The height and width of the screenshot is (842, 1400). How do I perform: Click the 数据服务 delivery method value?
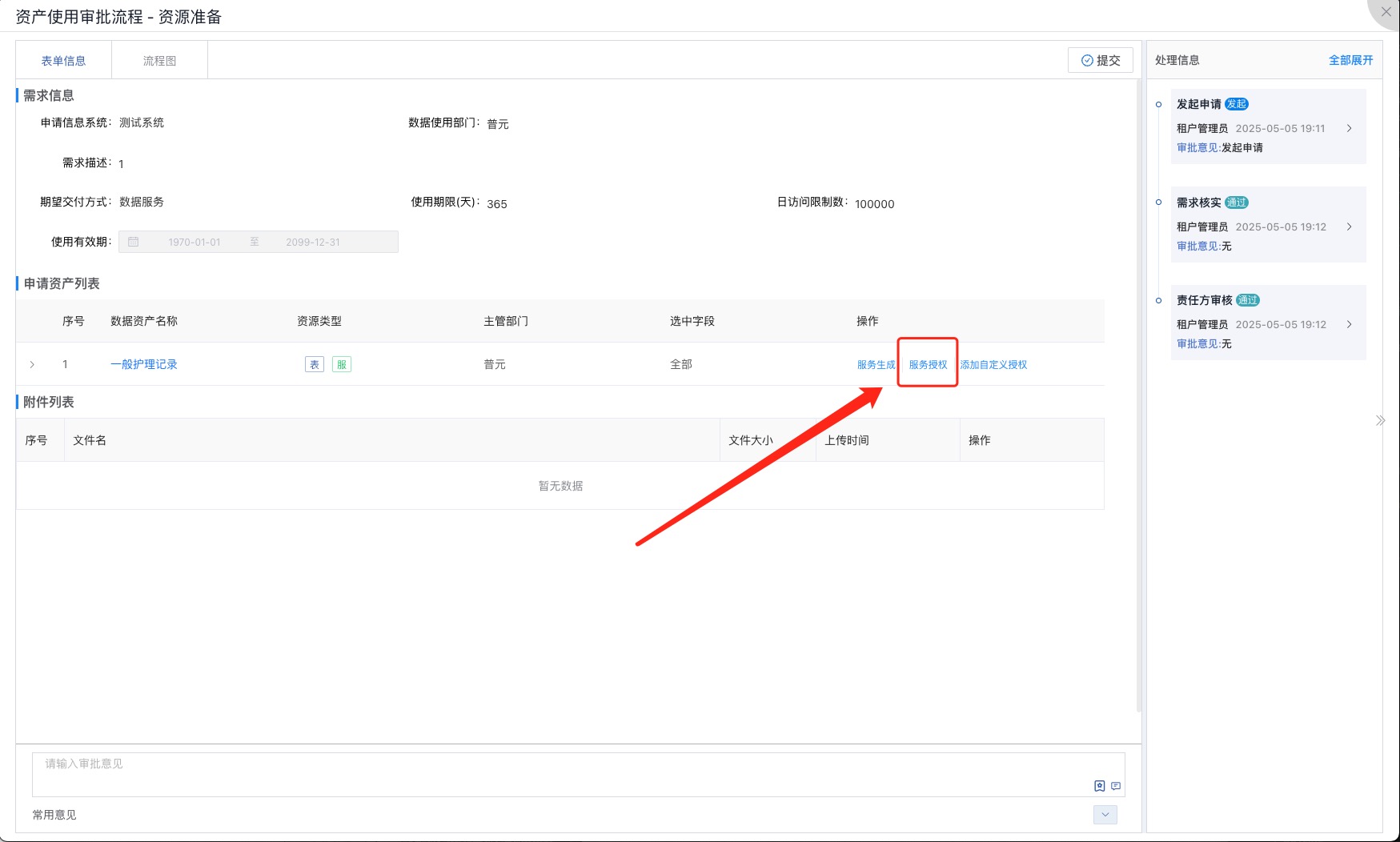[142, 202]
